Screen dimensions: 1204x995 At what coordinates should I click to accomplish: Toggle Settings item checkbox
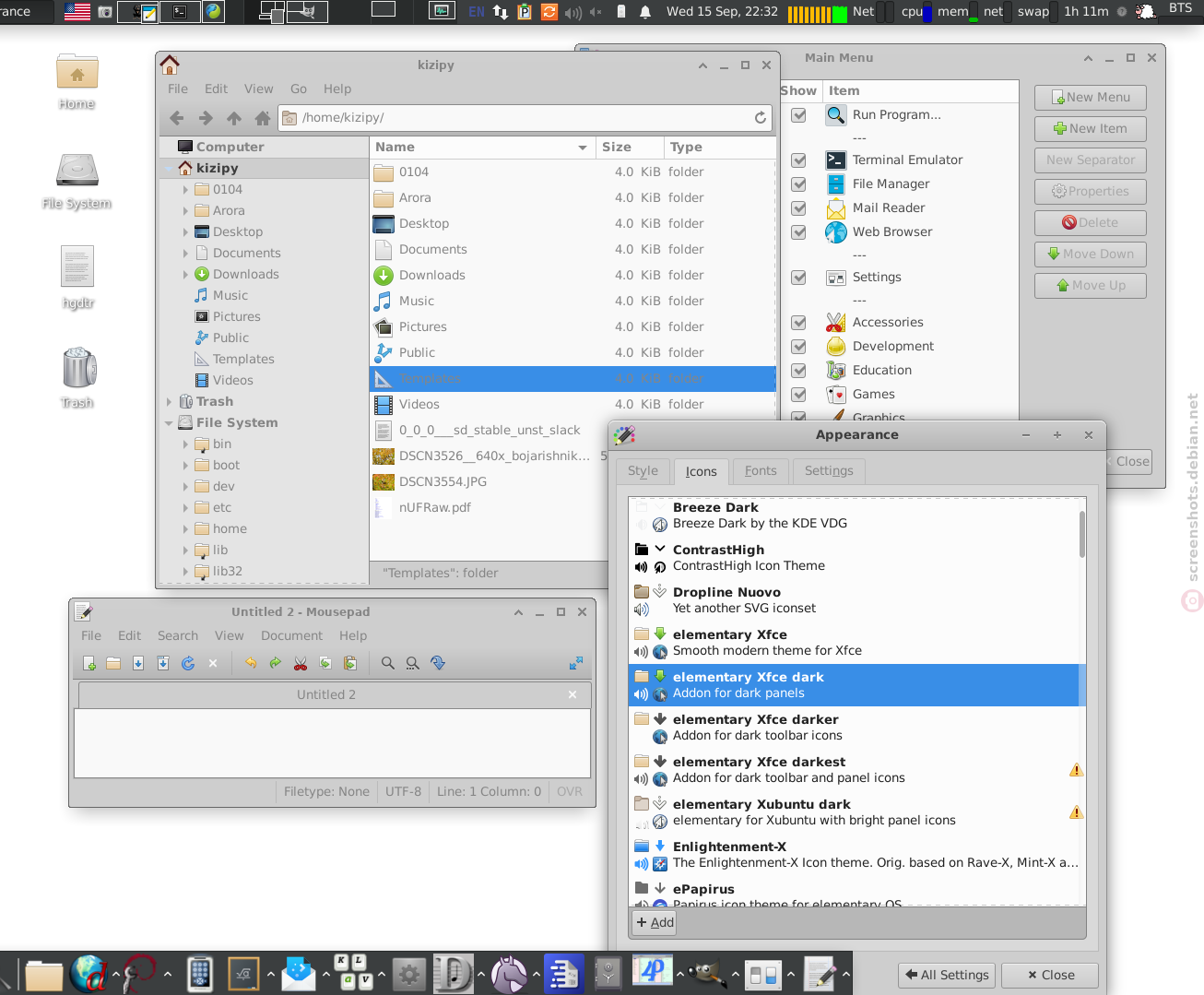799,278
